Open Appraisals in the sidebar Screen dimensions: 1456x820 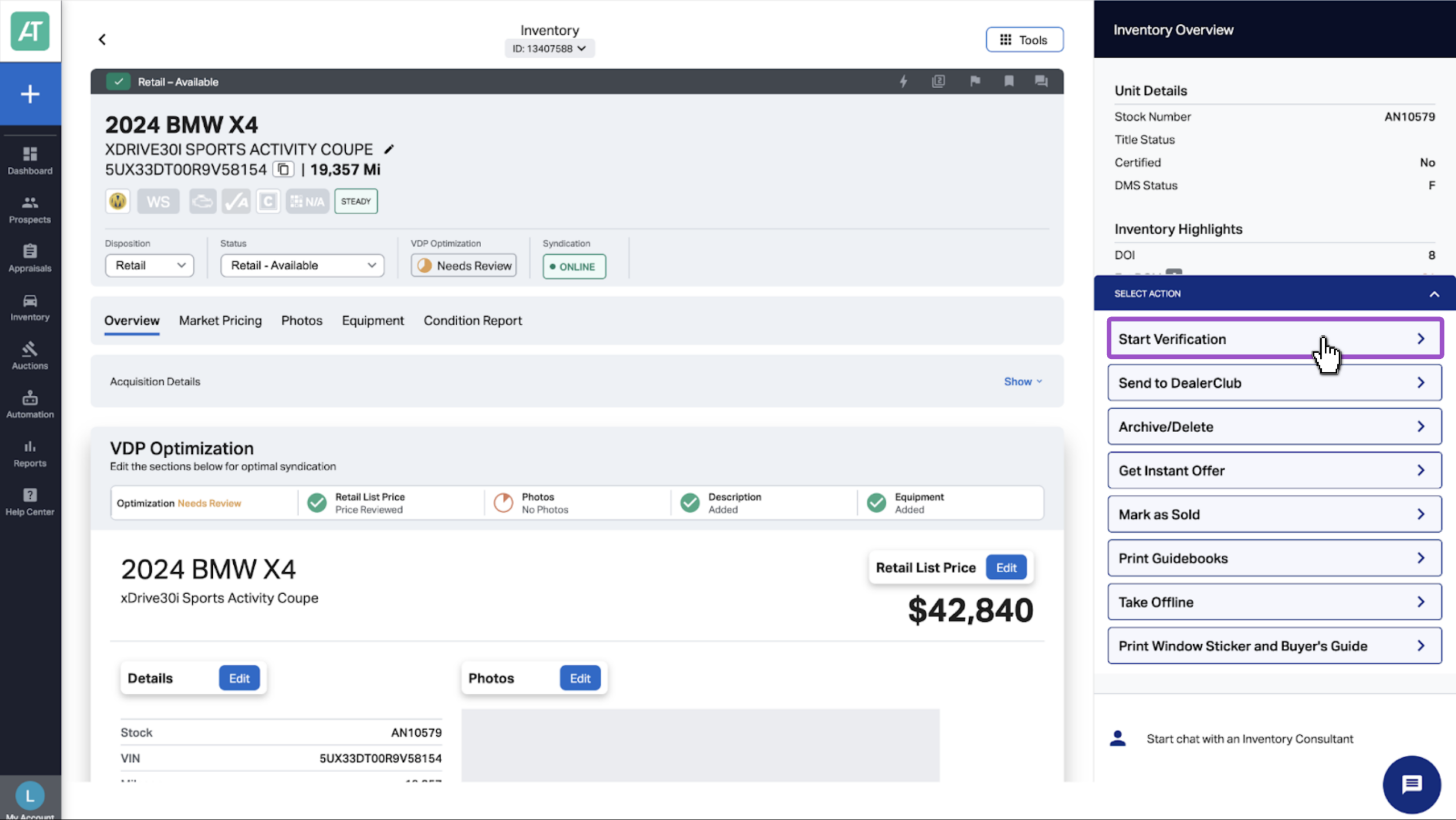point(30,259)
